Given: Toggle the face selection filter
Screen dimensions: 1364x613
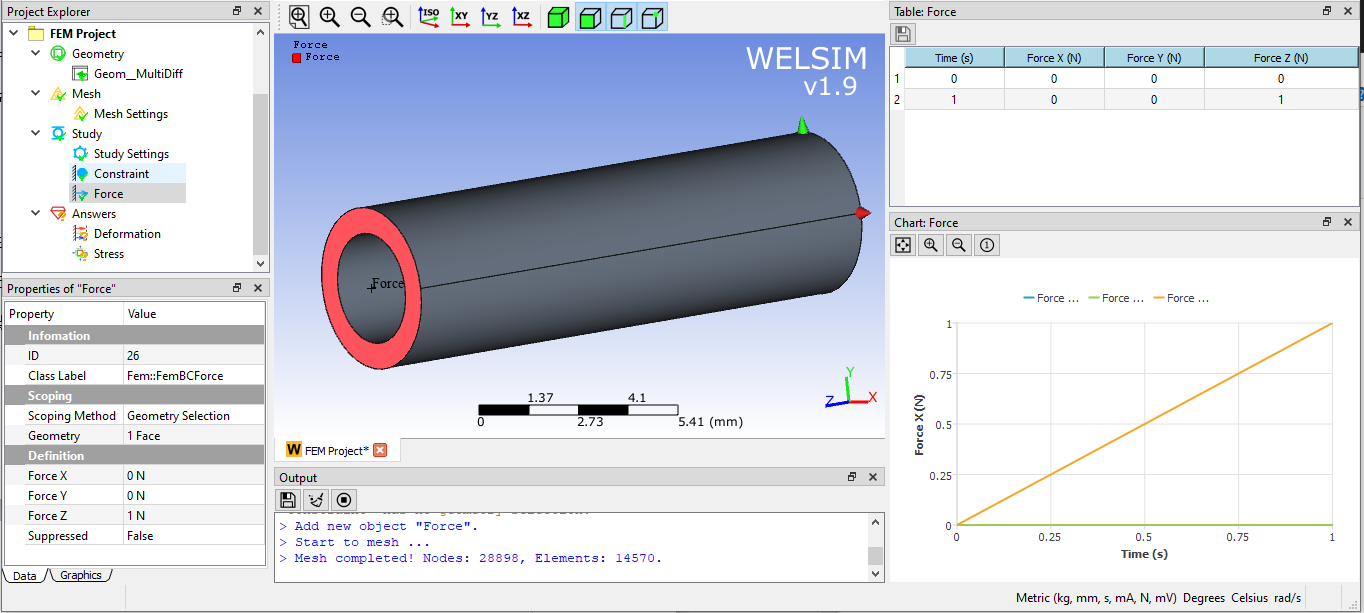Looking at the screenshot, I should (590, 17).
